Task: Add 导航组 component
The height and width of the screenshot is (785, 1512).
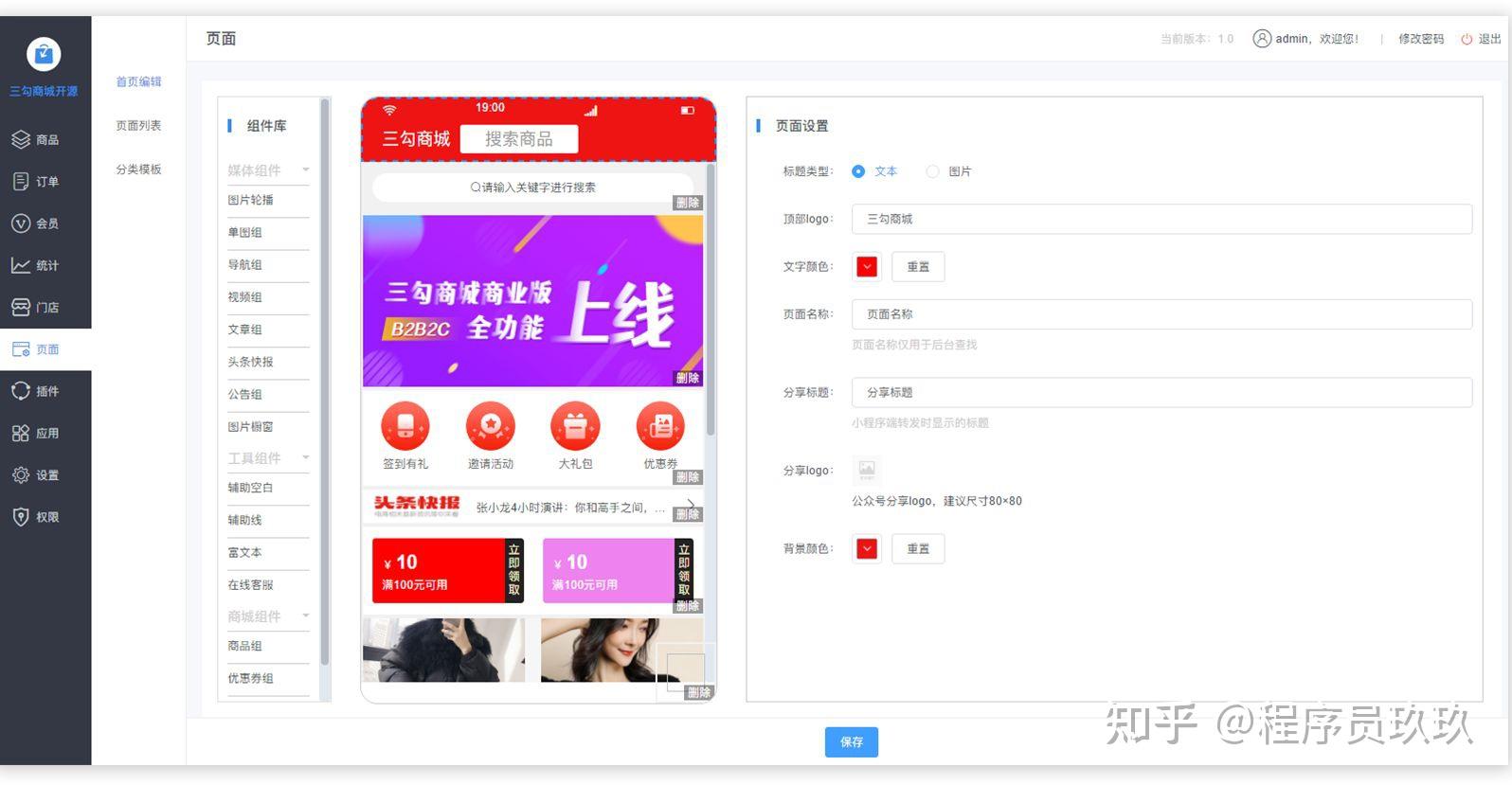Action: 268,265
